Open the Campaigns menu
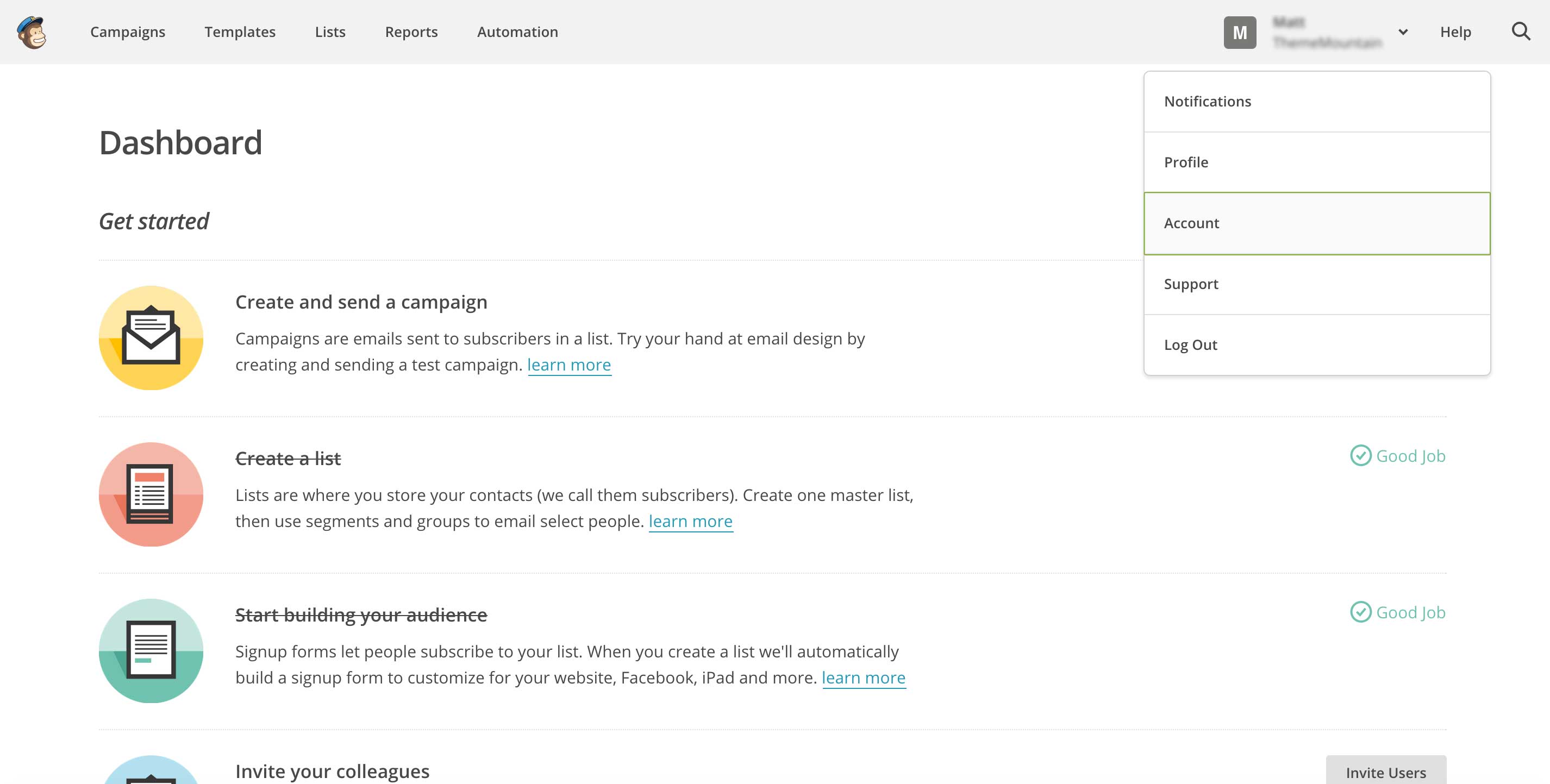Viewport: 1550px width, 784px height. click(x=128, y=32)
